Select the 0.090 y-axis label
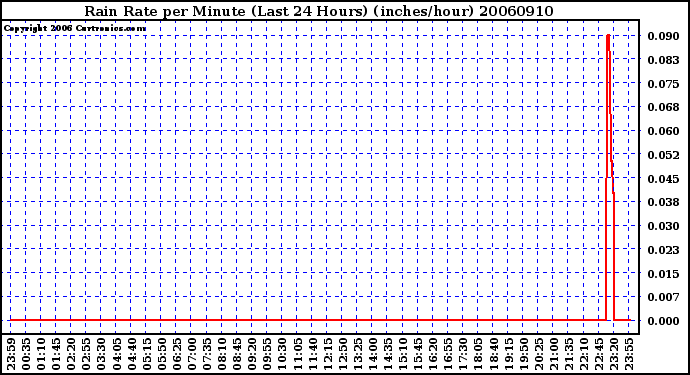 click(x=663, y=36)
